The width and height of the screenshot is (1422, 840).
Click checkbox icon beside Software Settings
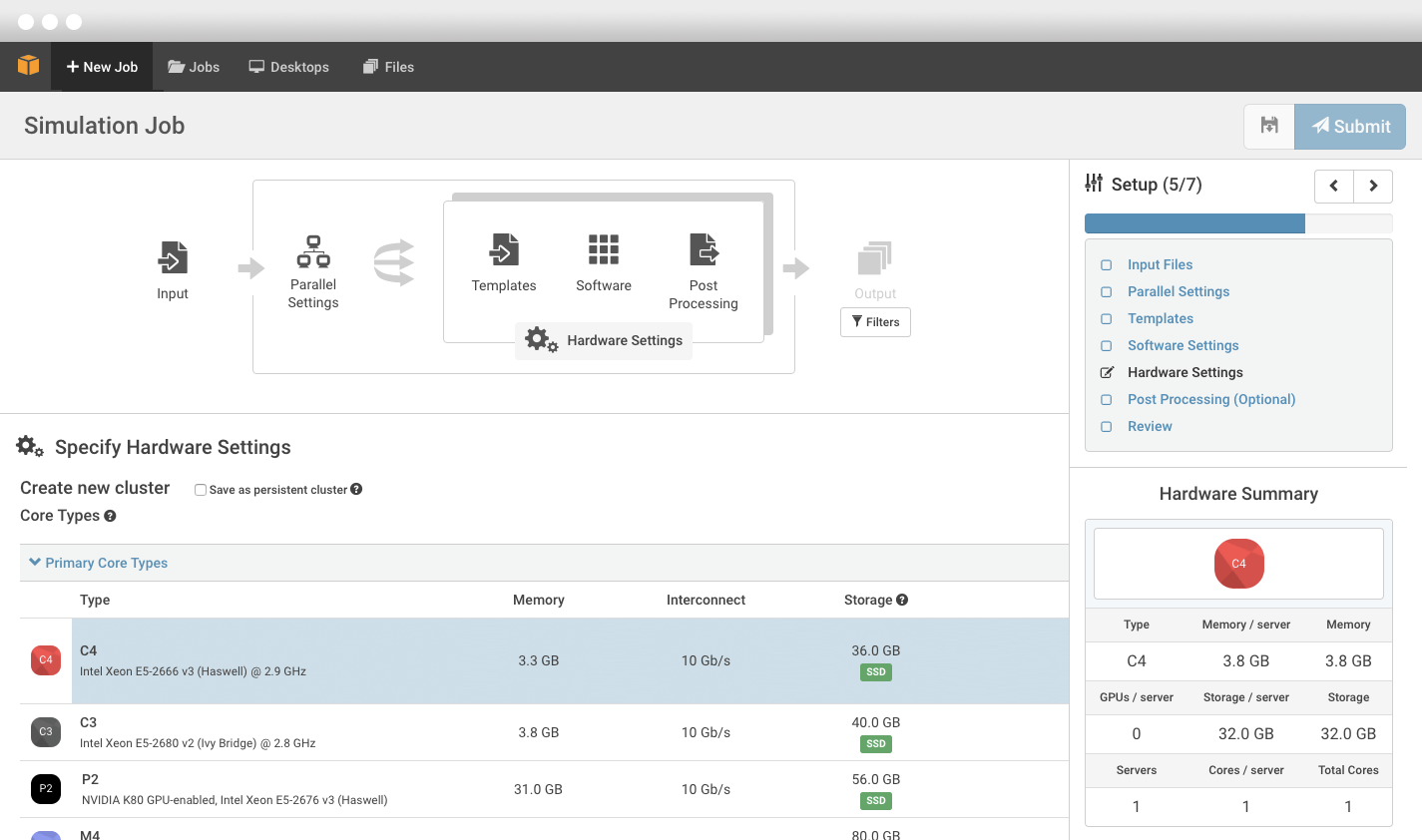pyautogui.click(x=1106, y=346)
